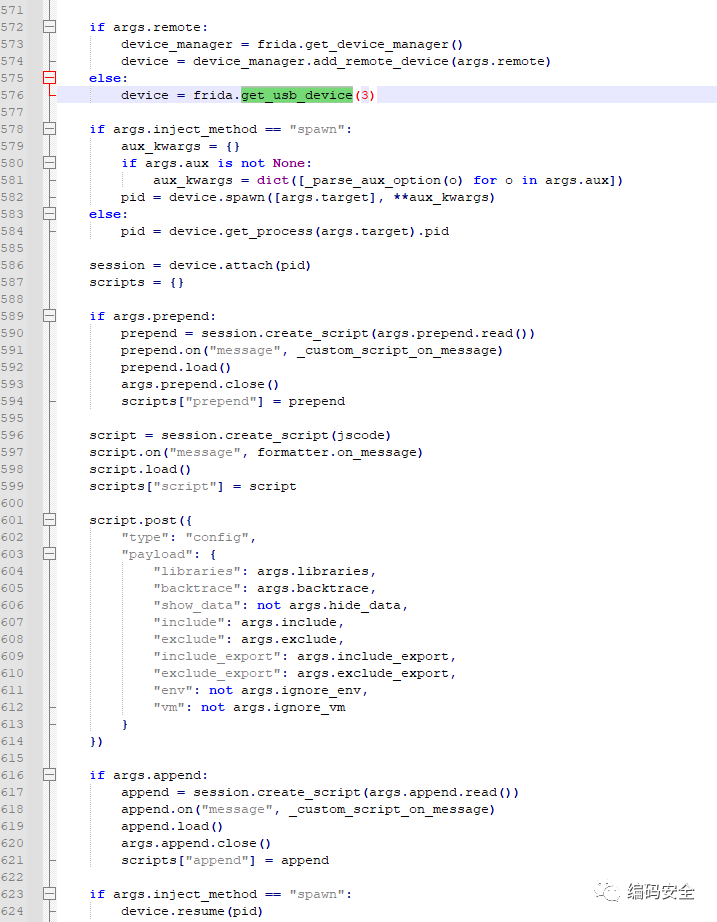
Task: Collapse the fold at line 578 inject_method spawn
Action: [50, 129]
